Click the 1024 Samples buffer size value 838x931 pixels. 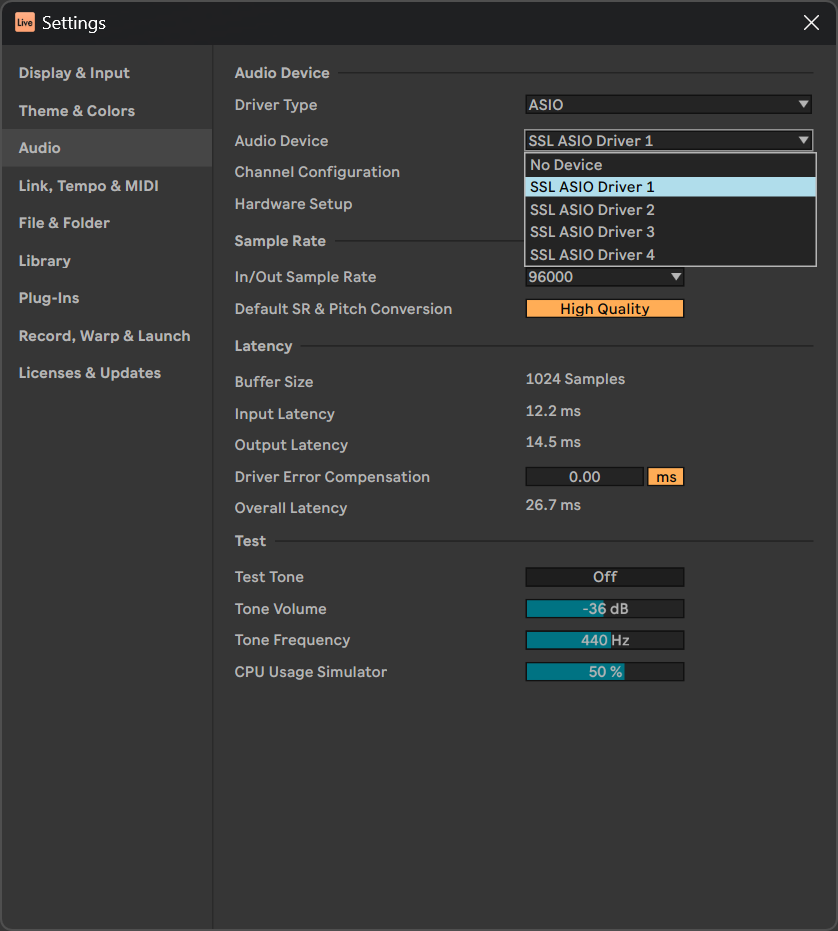[575, 379]
